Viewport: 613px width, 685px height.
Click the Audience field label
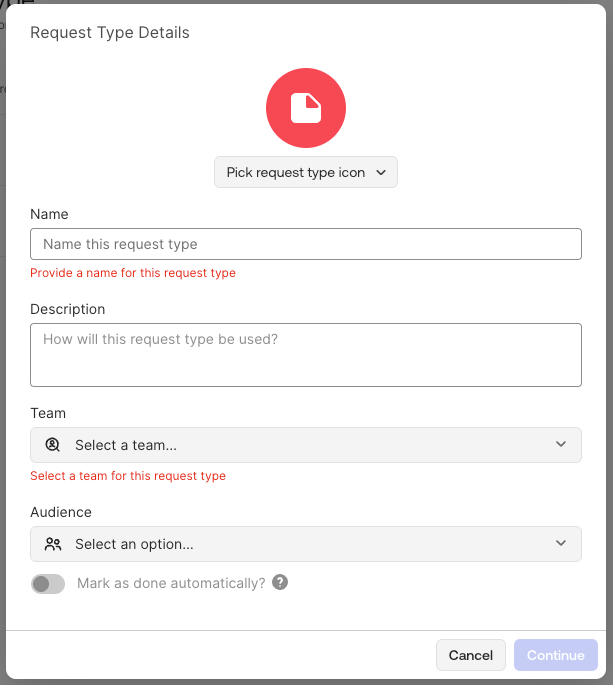tap(61, 512)
